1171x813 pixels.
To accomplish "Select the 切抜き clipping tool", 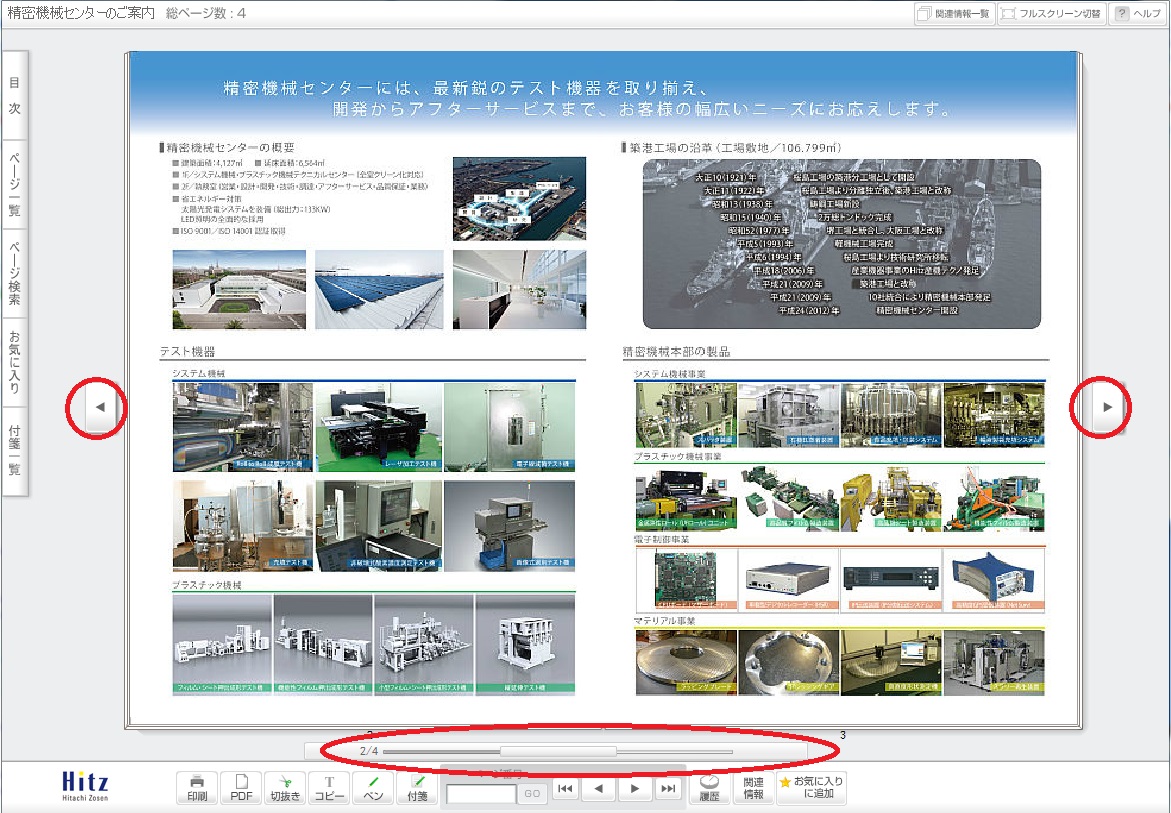I will (285, 788).
